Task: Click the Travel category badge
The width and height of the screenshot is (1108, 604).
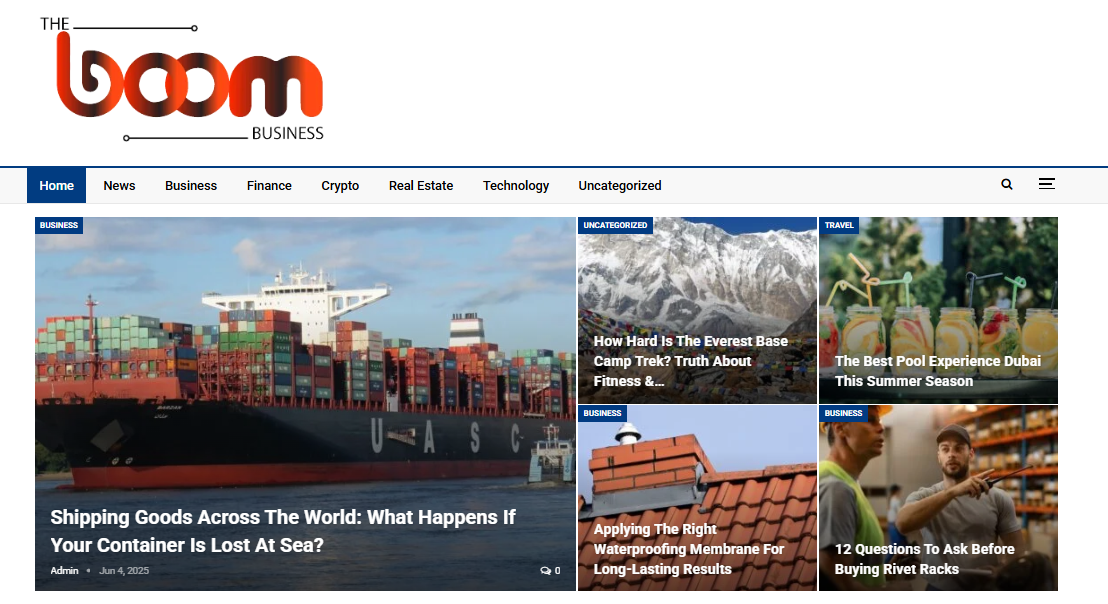Action: [839, 225]
